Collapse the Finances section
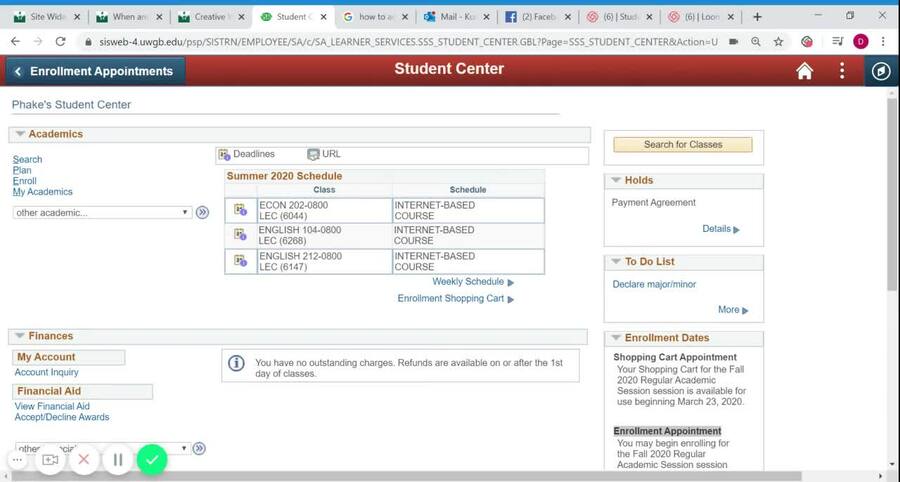This screenshot has height=482, width=900. point(20,336)
